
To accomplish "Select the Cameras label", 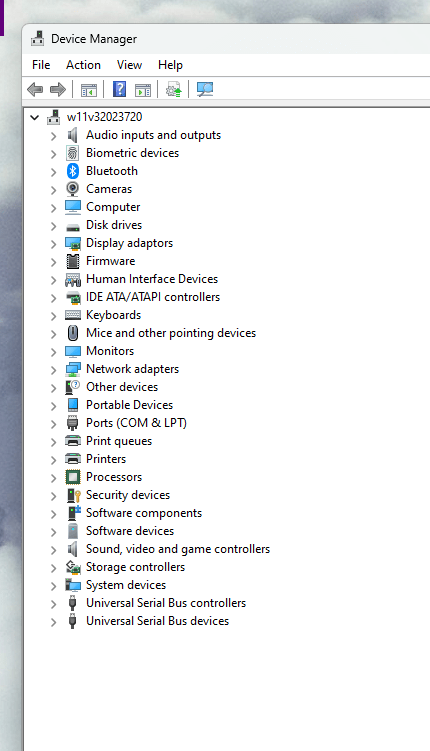I will coord(109,189).
